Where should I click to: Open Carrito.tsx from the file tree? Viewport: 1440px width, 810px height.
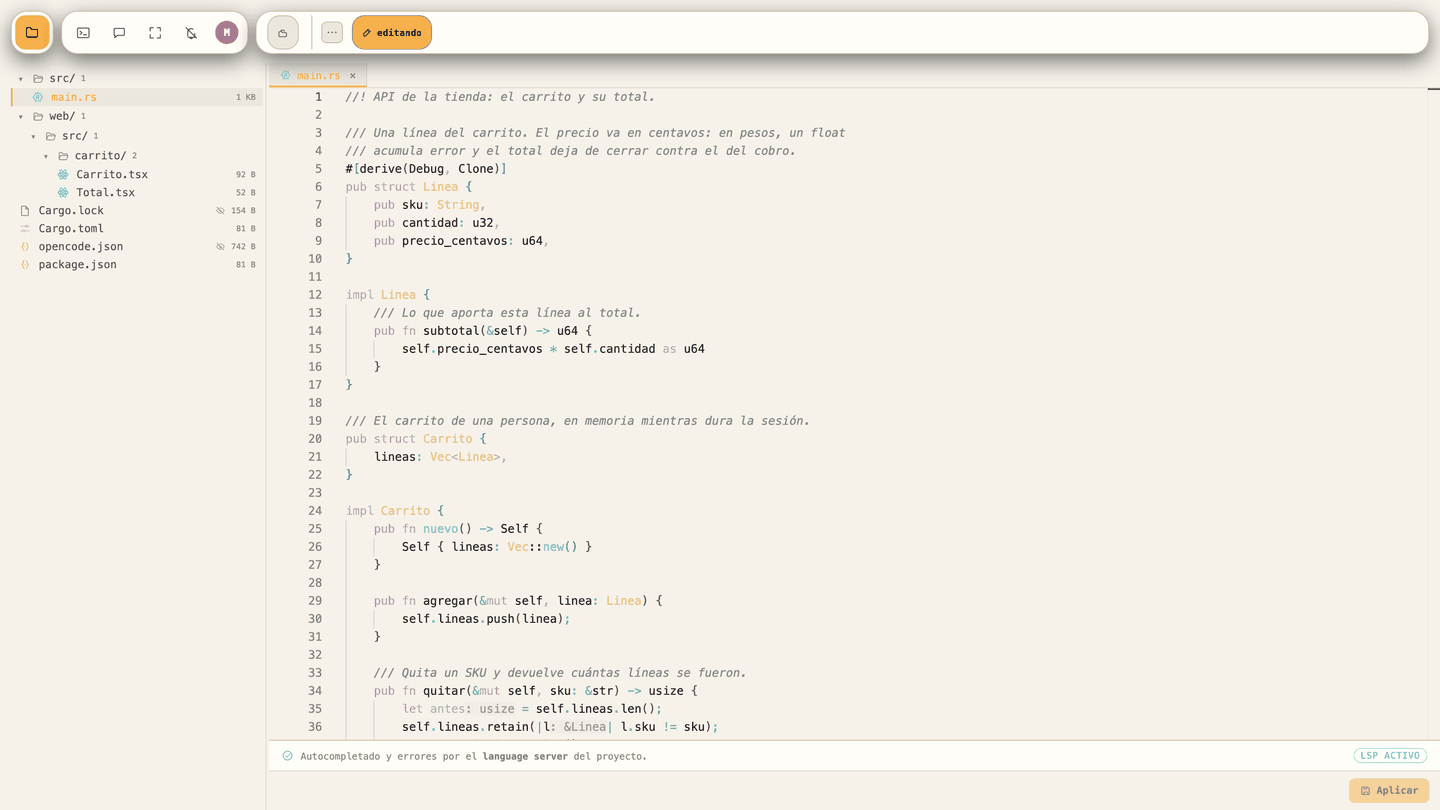click(136, 174)
